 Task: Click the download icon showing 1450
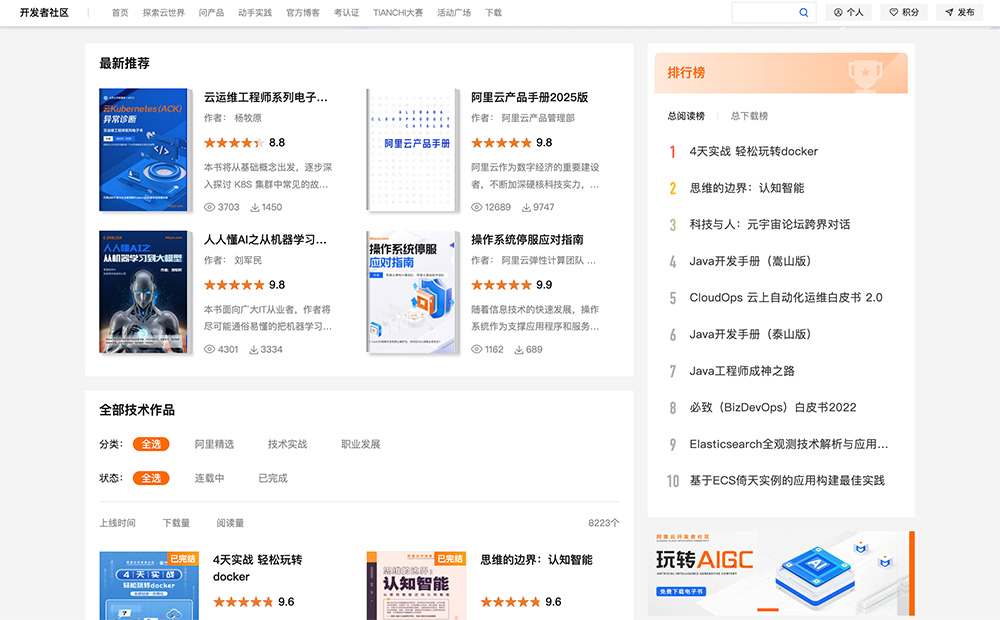click(254, 207)
